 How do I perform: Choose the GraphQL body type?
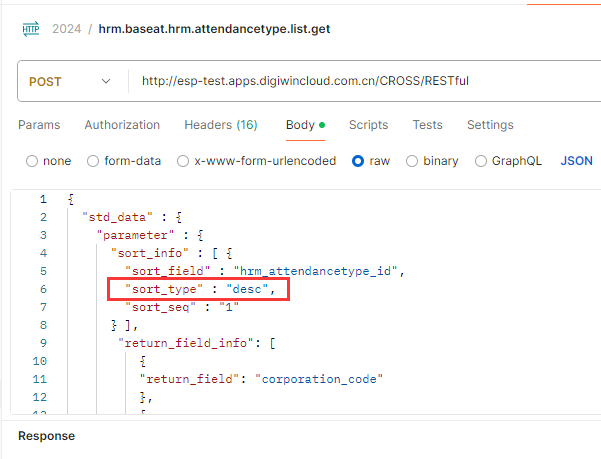[481, 161]
